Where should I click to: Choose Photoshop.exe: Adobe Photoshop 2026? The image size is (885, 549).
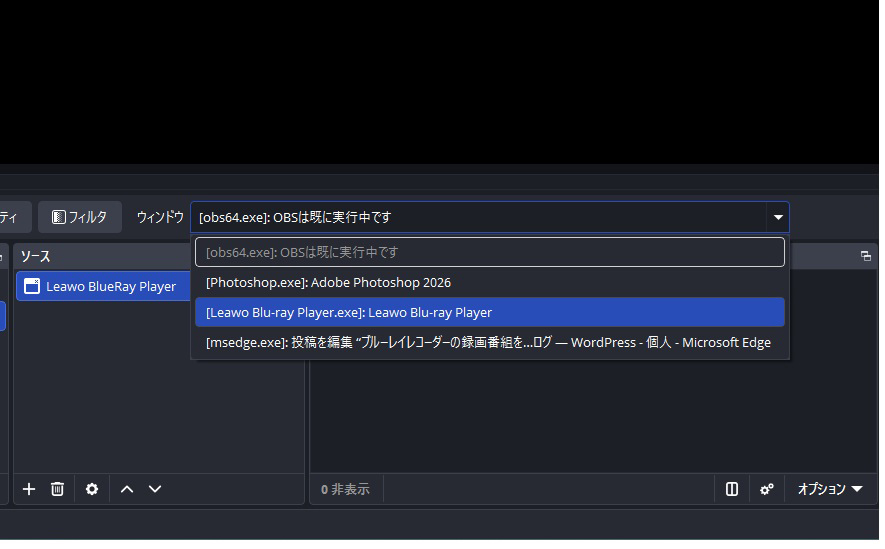pos(489,283)
